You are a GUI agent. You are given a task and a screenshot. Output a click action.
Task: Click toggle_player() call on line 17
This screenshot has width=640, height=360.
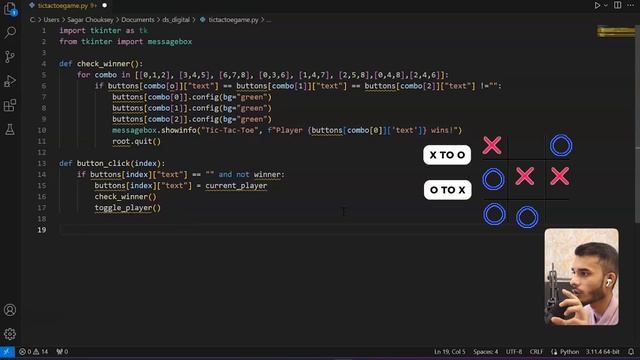[x=127, y=208]
